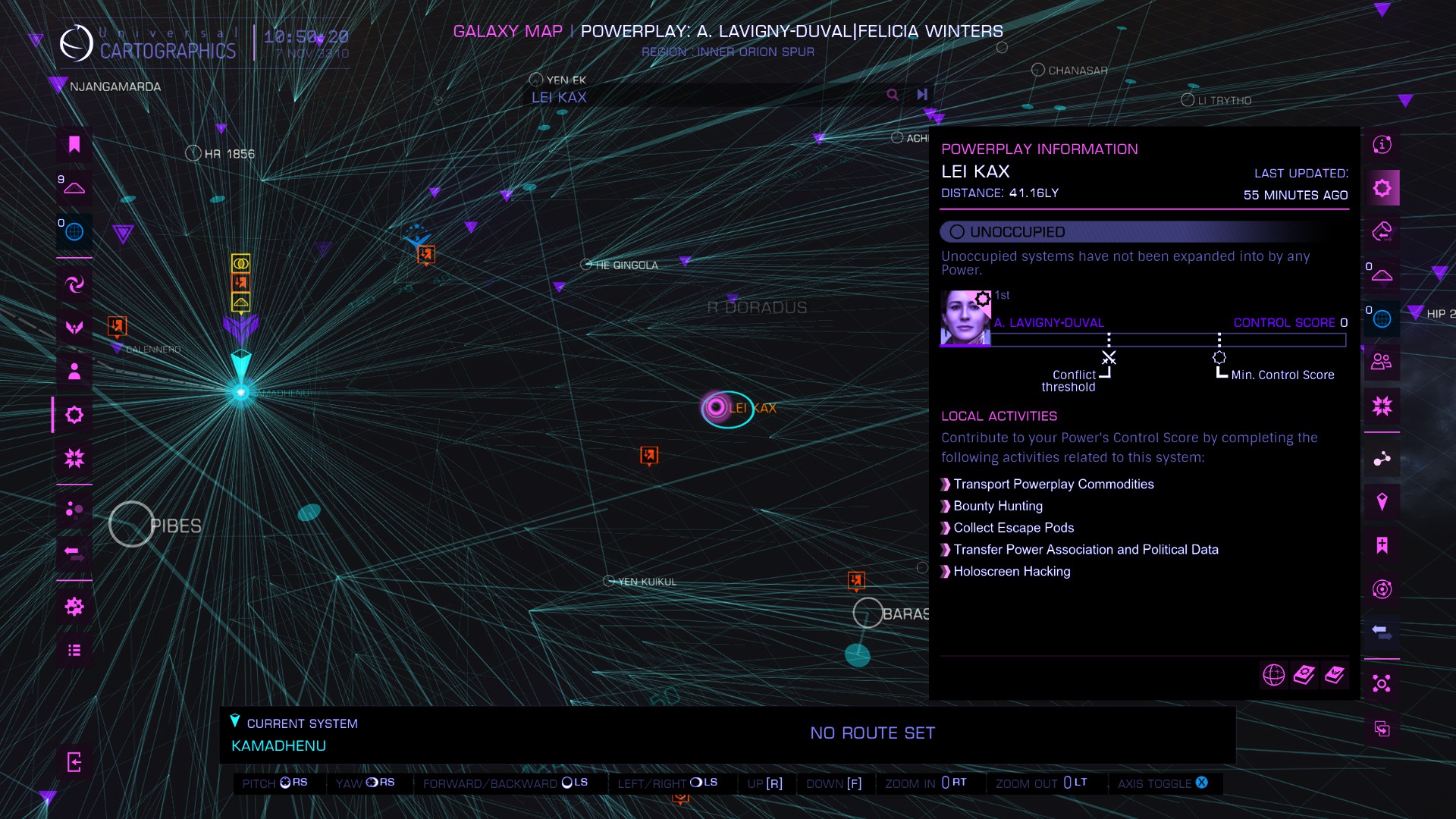1456x819 pixels.
Task: Open the commander person icon in left sidebar
Action: point(74,371)
